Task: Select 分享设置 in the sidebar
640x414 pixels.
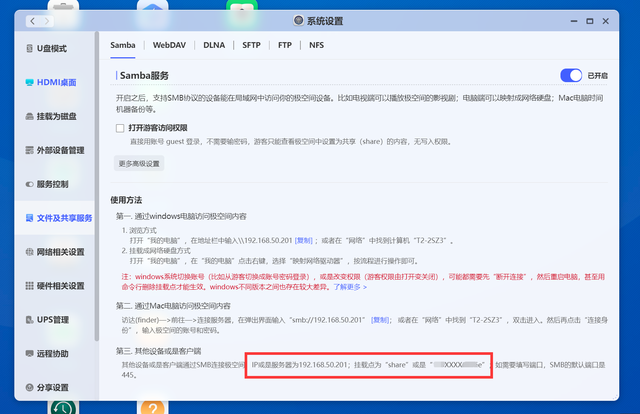Action: point(55,387)
